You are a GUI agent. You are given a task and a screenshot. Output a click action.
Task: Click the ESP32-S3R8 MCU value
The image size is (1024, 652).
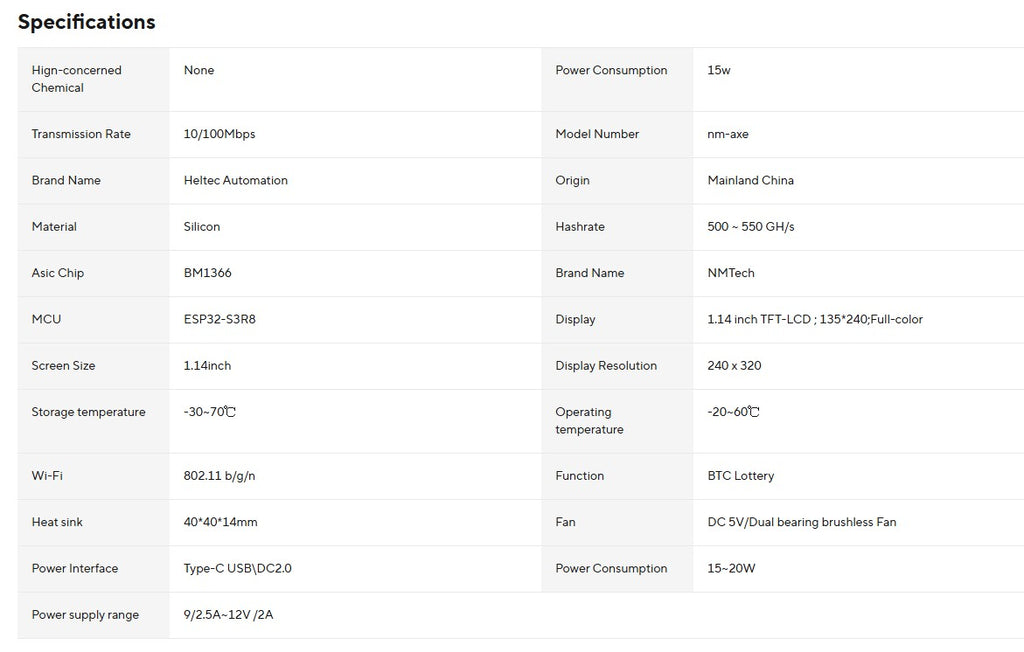point(226,320)
